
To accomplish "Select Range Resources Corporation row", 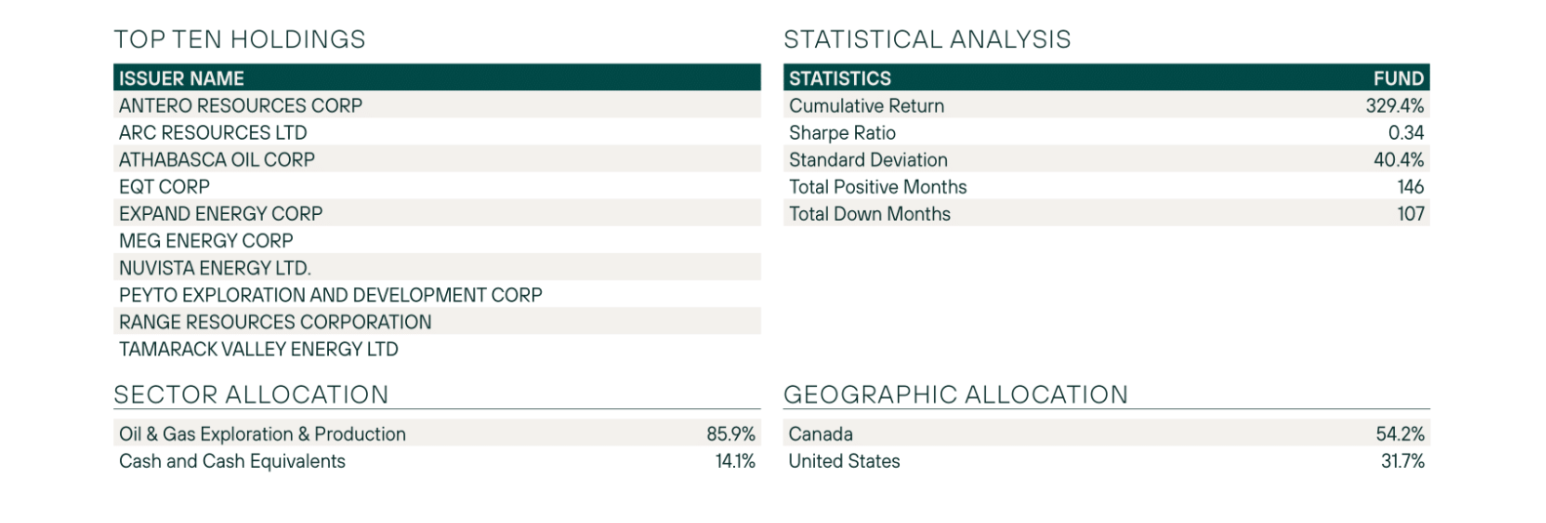I will 437,321.
